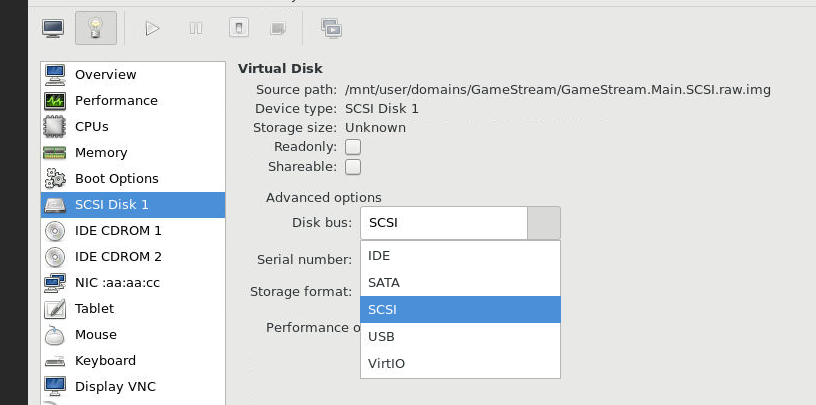This screenshot has width=816, height=405.
Task: Open CPUs settings
Action: click(x=133, y=126)
